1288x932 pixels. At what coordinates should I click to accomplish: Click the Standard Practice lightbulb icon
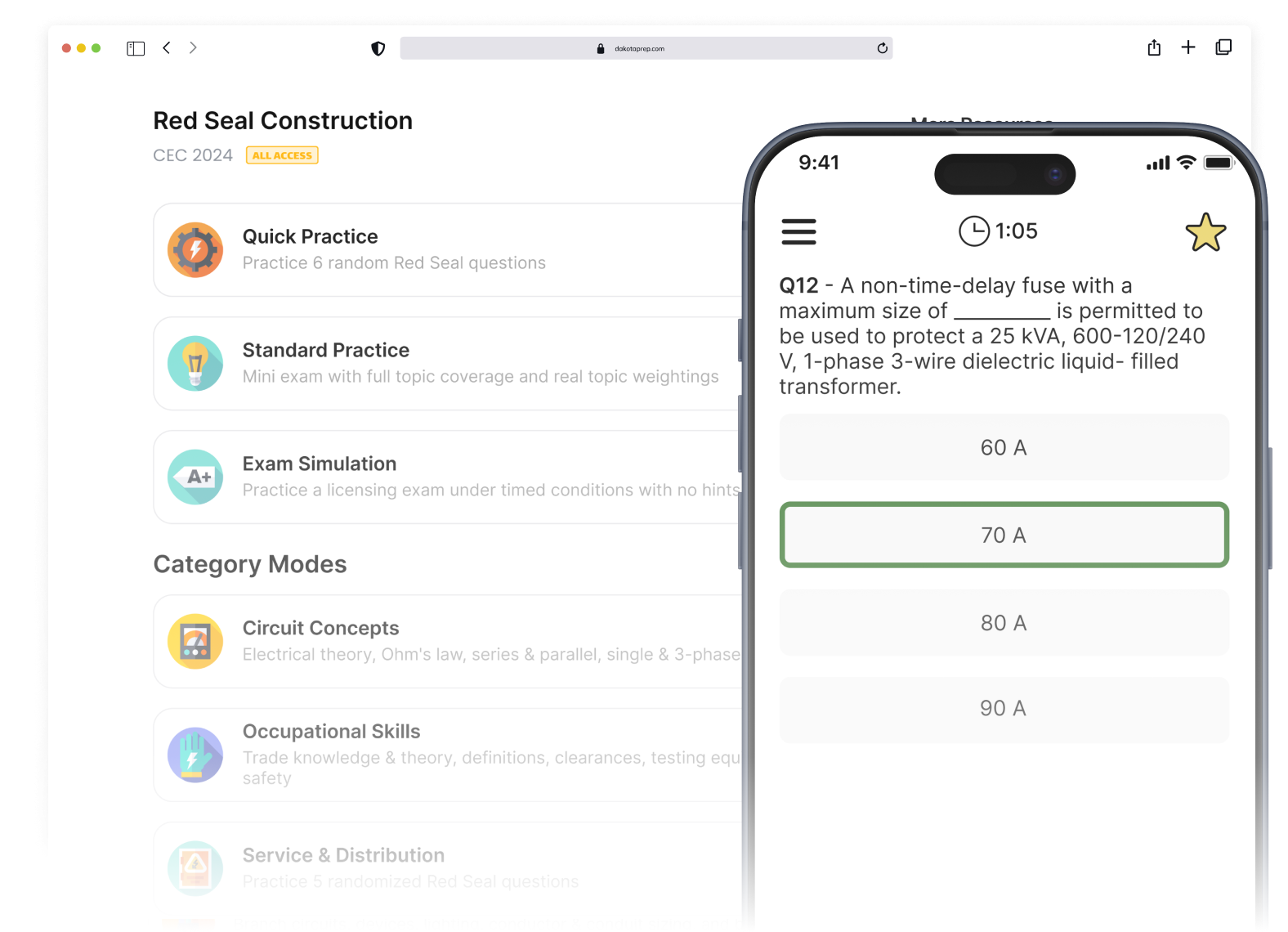point(195,364)
